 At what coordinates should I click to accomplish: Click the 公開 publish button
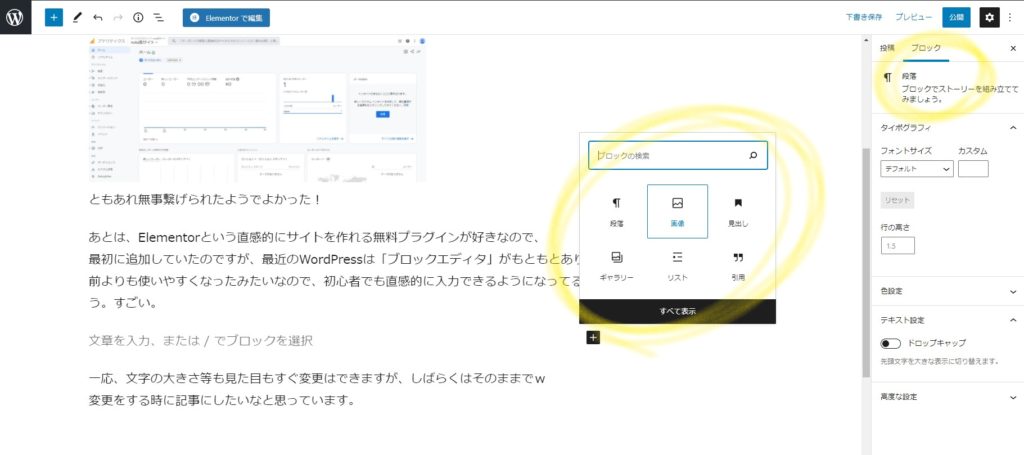tap(956, 17)
